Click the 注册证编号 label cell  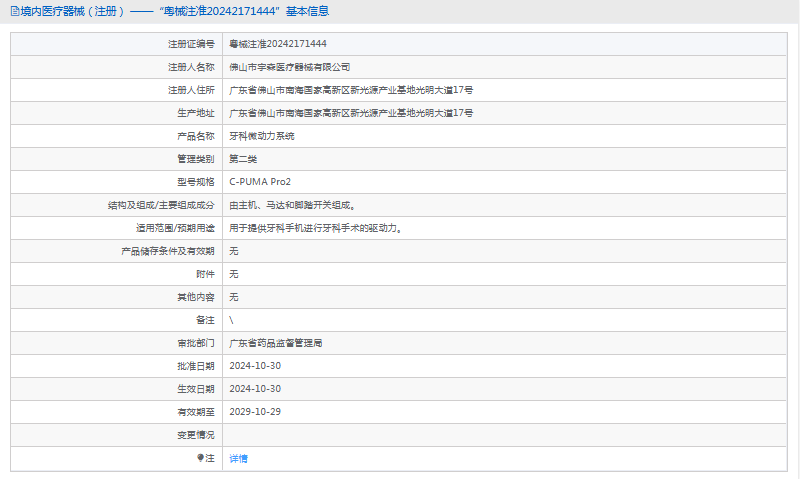click(117, 44)
